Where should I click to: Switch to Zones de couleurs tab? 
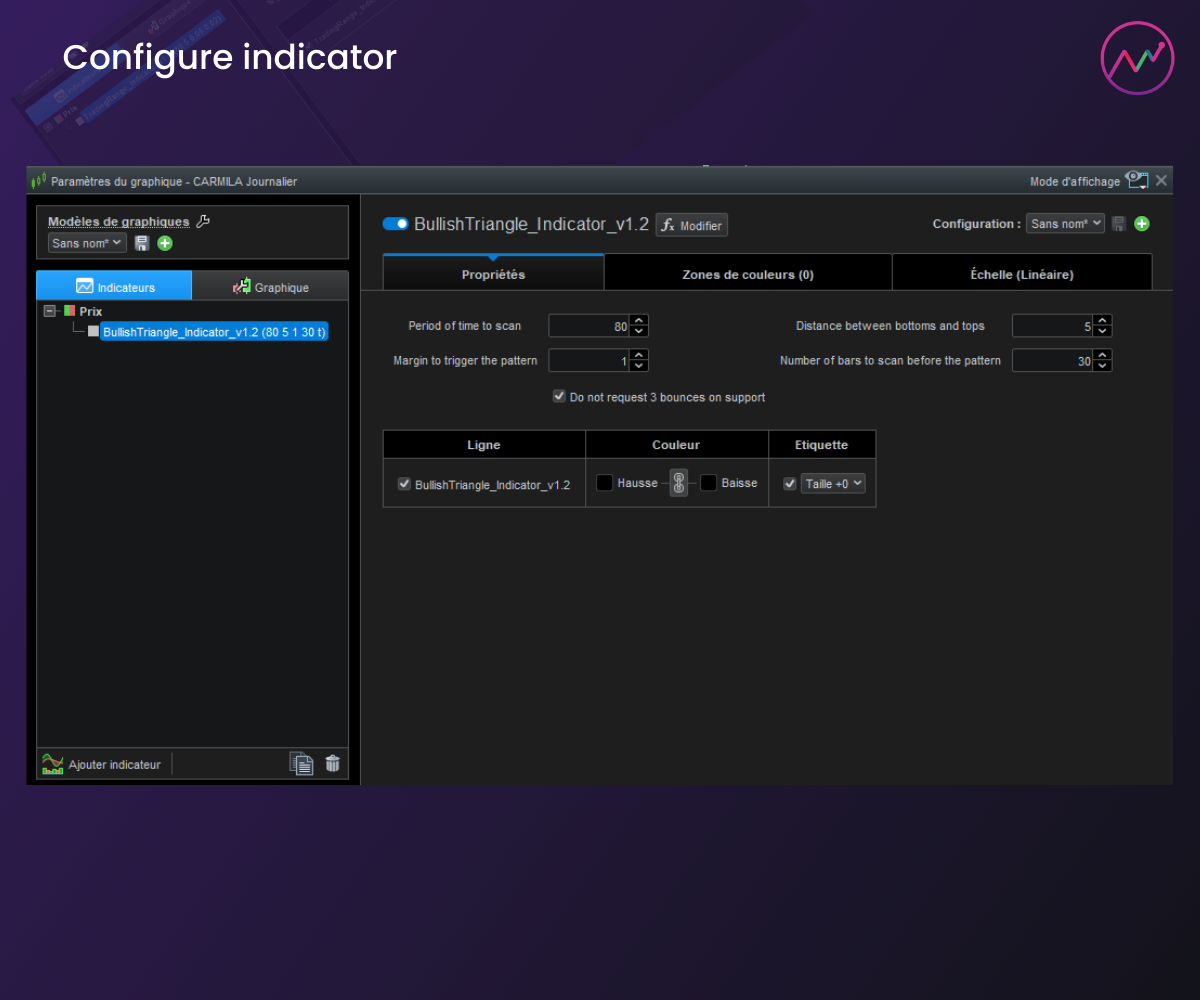click(x=747, y=274)
